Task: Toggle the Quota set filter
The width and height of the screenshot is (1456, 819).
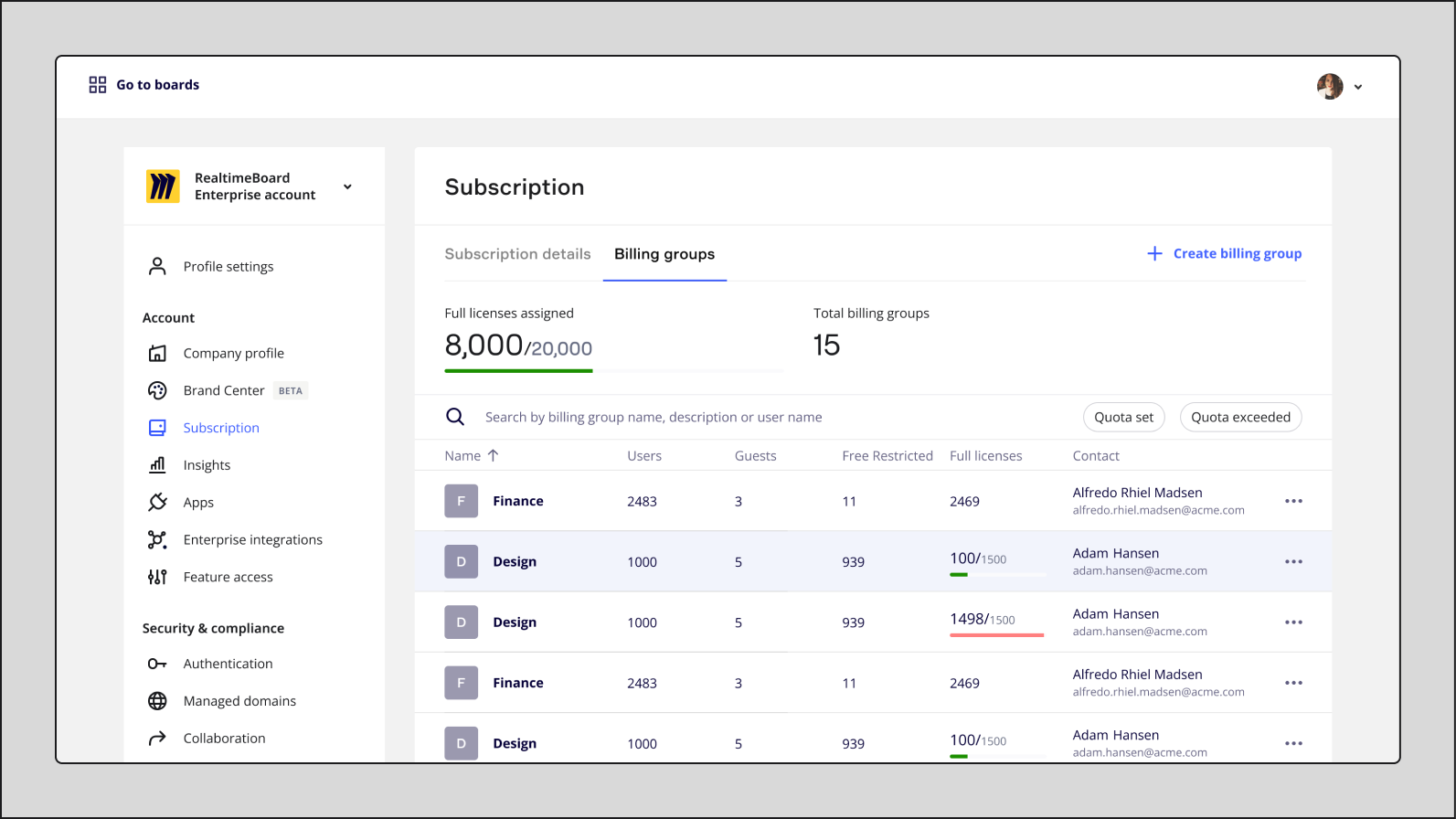Action: click(1123, 417)
